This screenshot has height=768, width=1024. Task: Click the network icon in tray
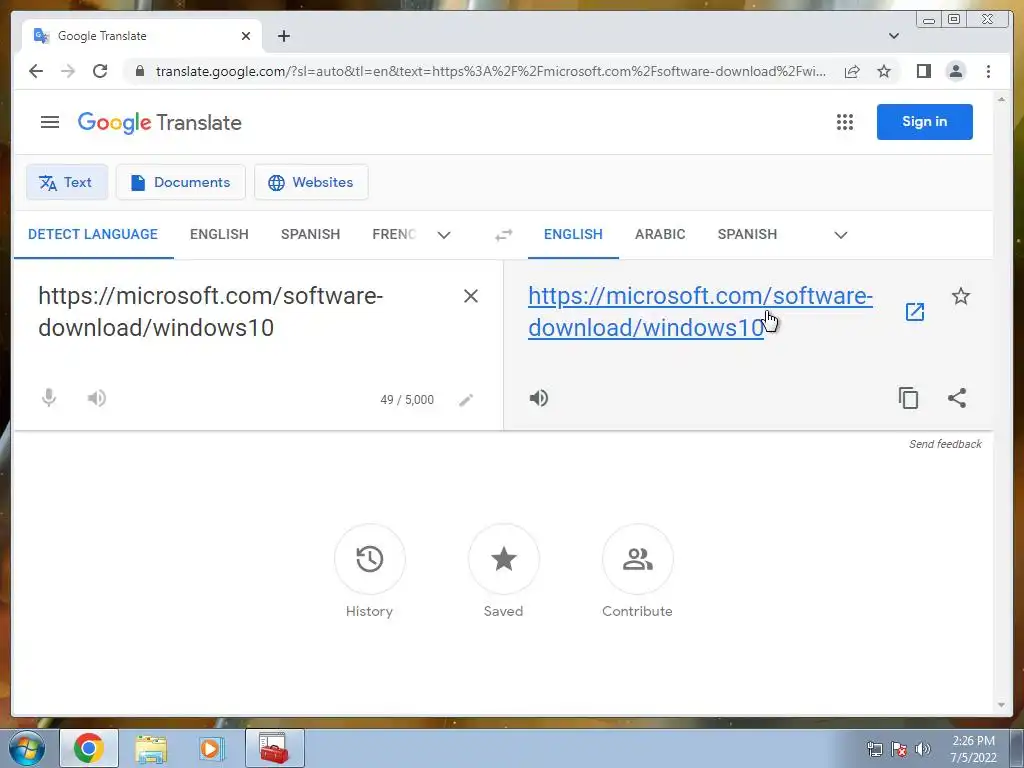874,749
